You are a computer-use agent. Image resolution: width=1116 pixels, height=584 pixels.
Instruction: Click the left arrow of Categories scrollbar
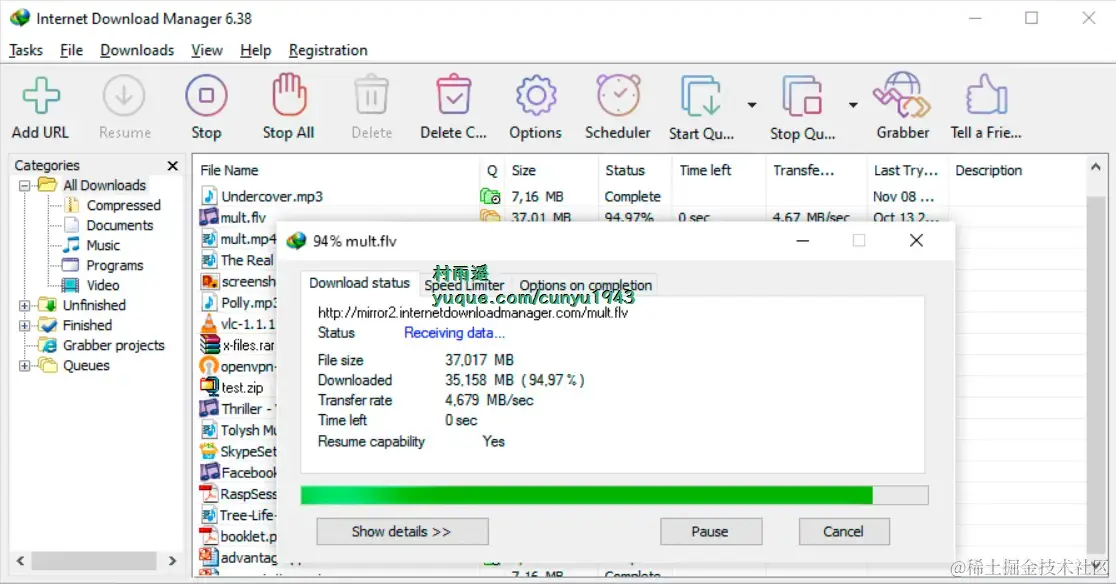pos(21,561)
